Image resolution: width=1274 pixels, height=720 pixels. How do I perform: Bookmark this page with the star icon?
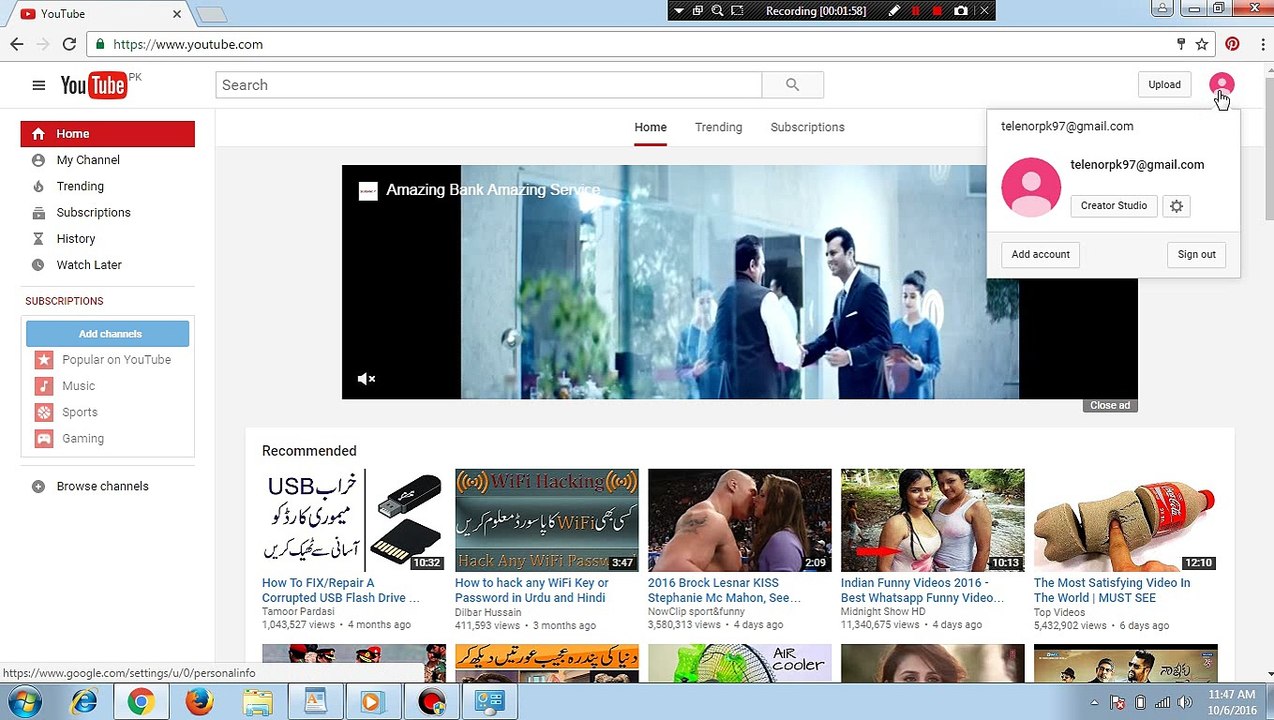pyautogui.click(x=1202, y=44)
